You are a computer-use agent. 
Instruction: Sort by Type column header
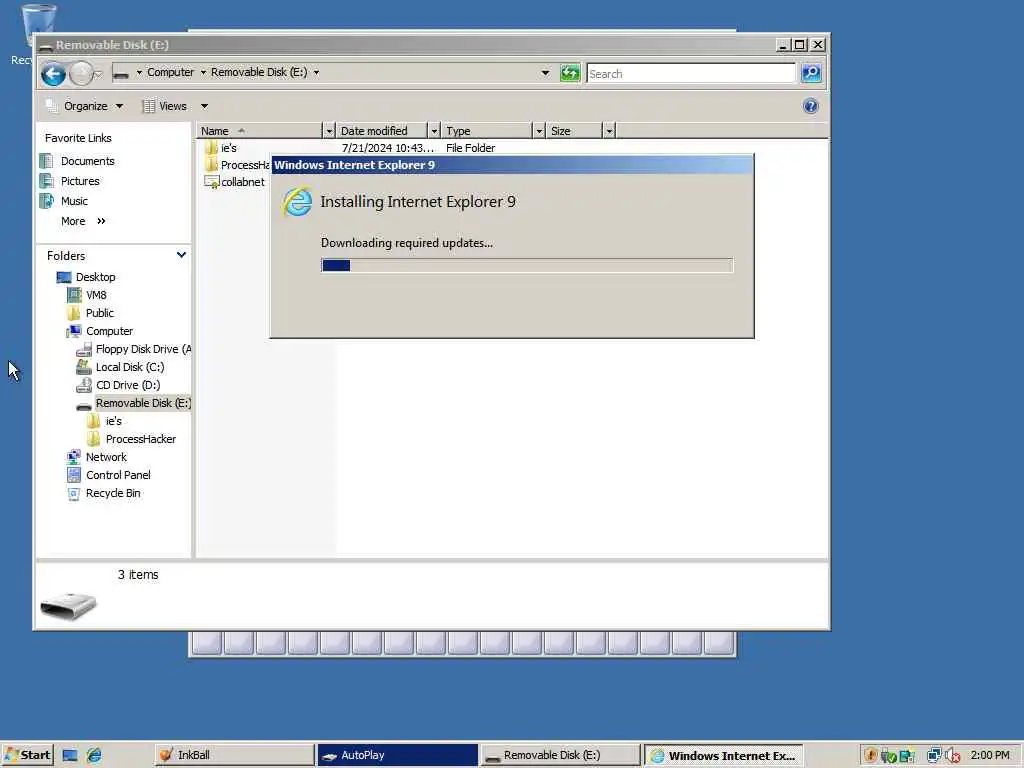487,131
